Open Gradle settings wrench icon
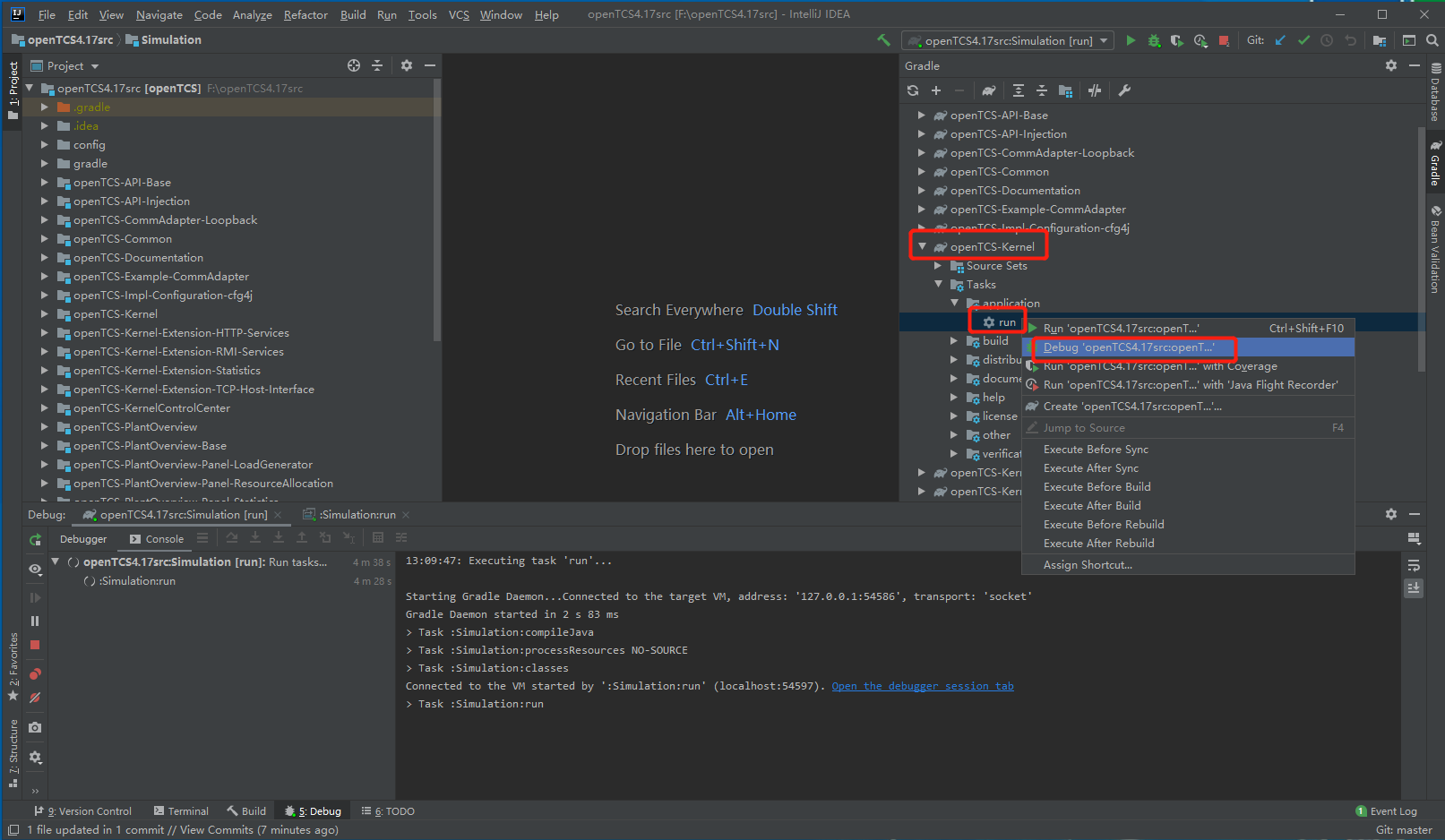 (1124, 90)
